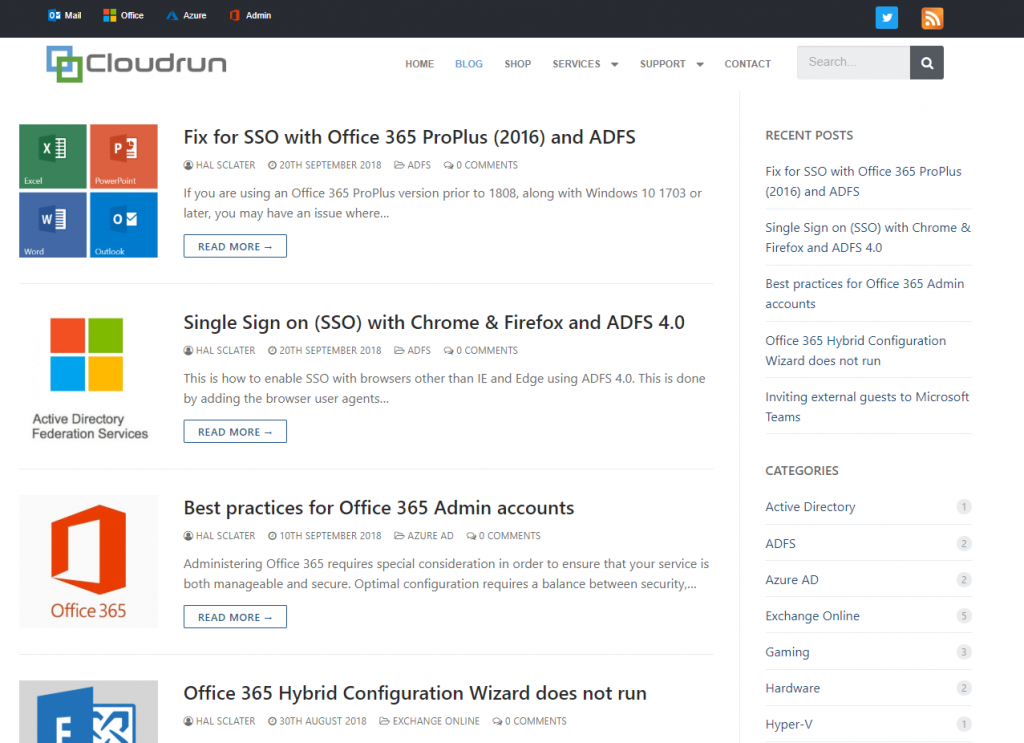Click READ MORE on the SSO fix post
The width and height of the screenshot is (1024, 743).
point(234,245)
